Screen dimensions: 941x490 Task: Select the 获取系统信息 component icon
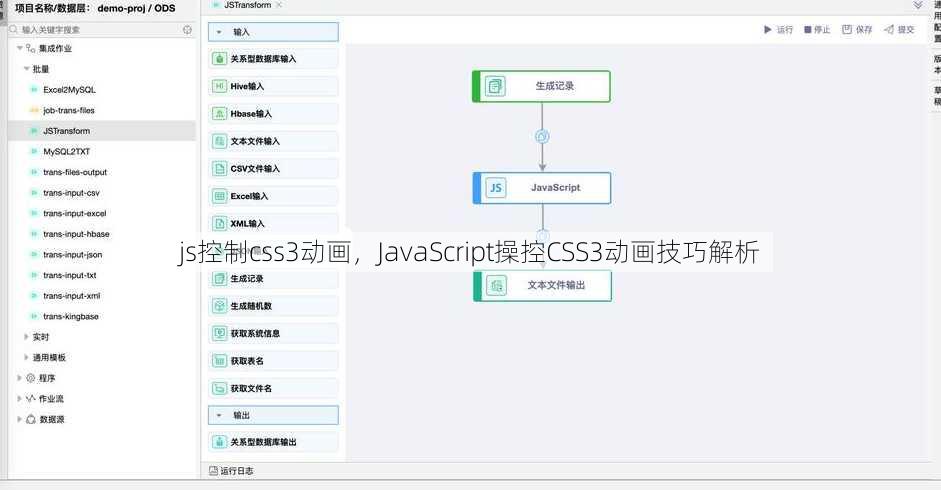coord(220,333)
